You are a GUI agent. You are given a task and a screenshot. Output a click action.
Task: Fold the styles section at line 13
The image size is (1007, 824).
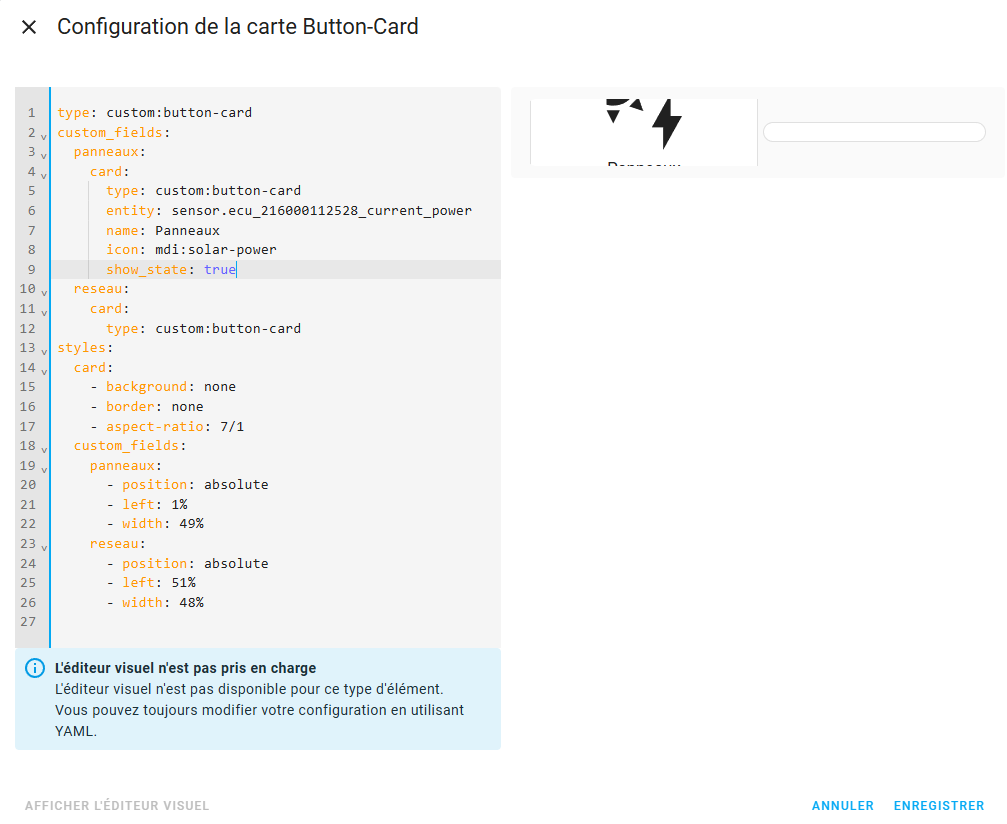(44, 350)
